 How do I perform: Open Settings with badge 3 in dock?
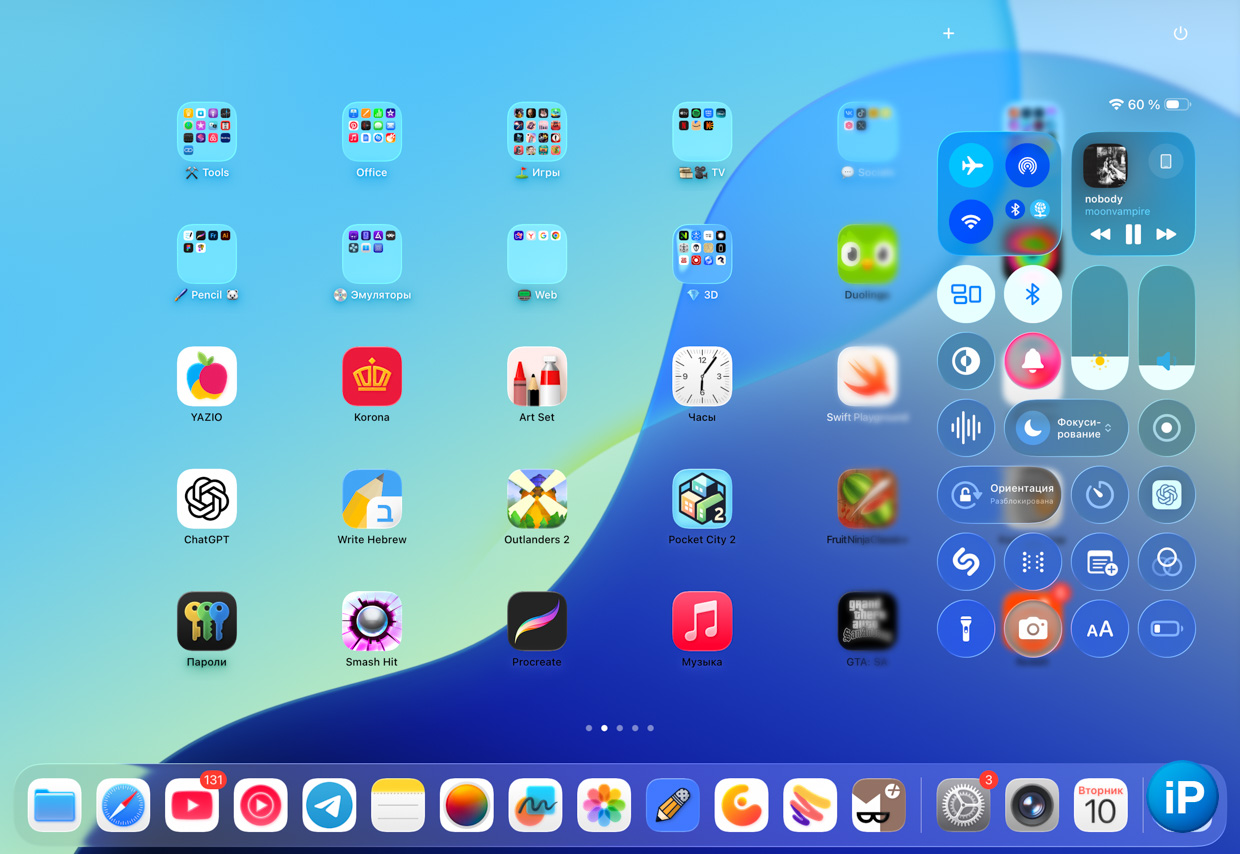coord(963,805)
